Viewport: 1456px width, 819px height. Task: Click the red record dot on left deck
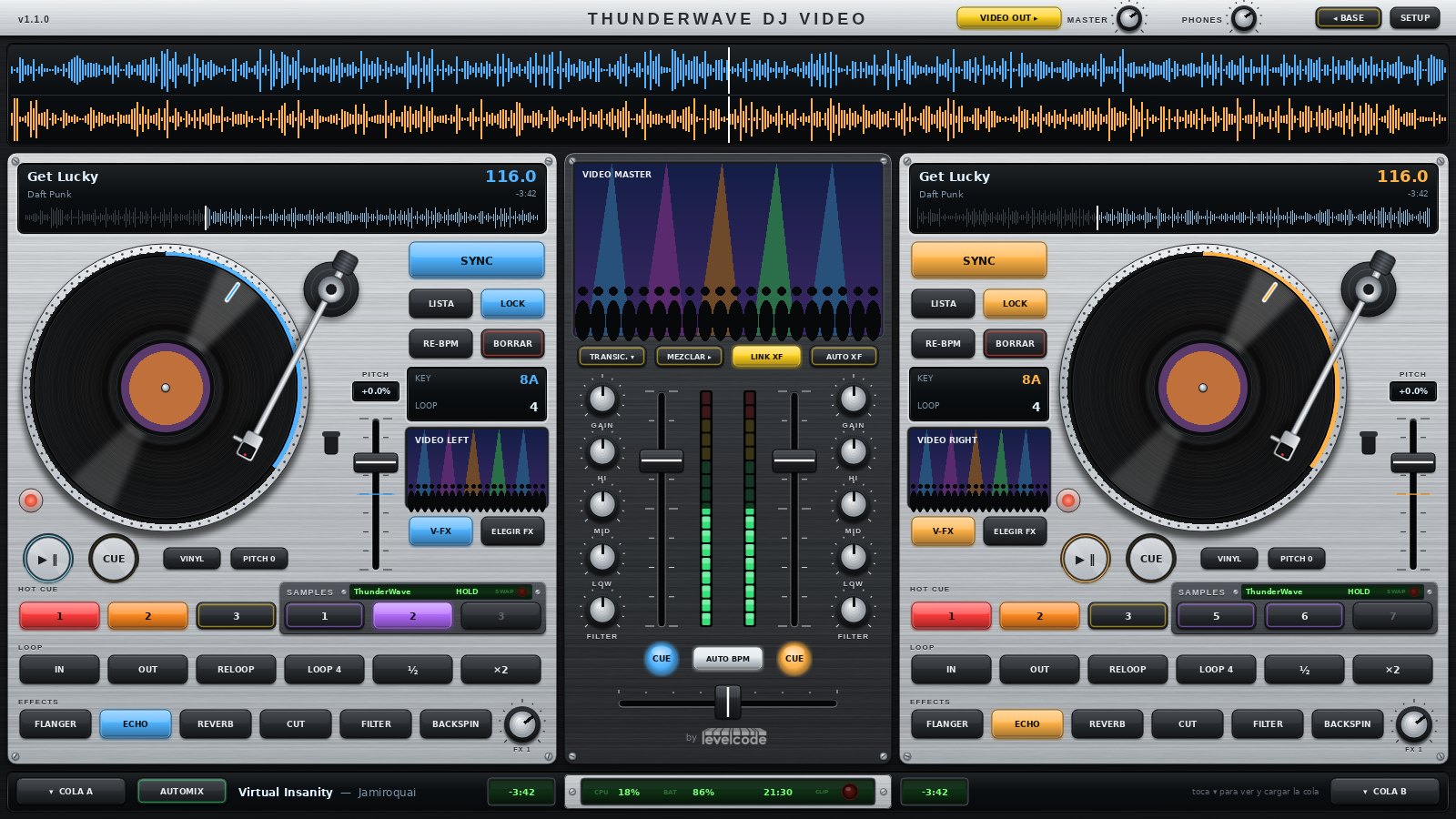click(x=31, y=500)
